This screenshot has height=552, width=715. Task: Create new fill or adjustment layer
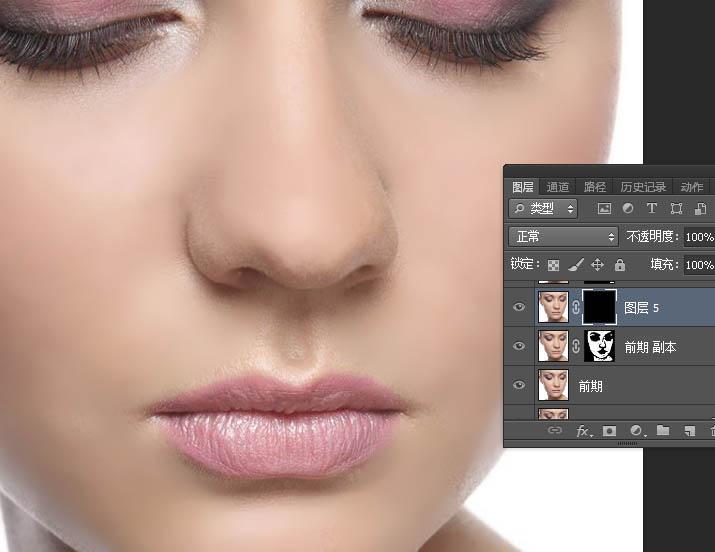click(x=637, y=430)
